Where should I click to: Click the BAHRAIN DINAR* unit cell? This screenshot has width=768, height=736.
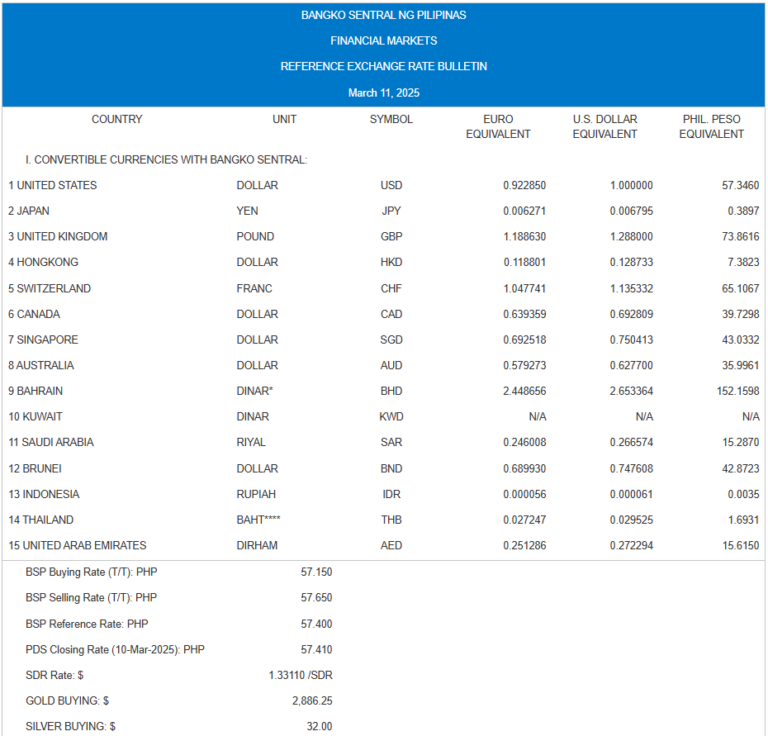coord(256,391)
